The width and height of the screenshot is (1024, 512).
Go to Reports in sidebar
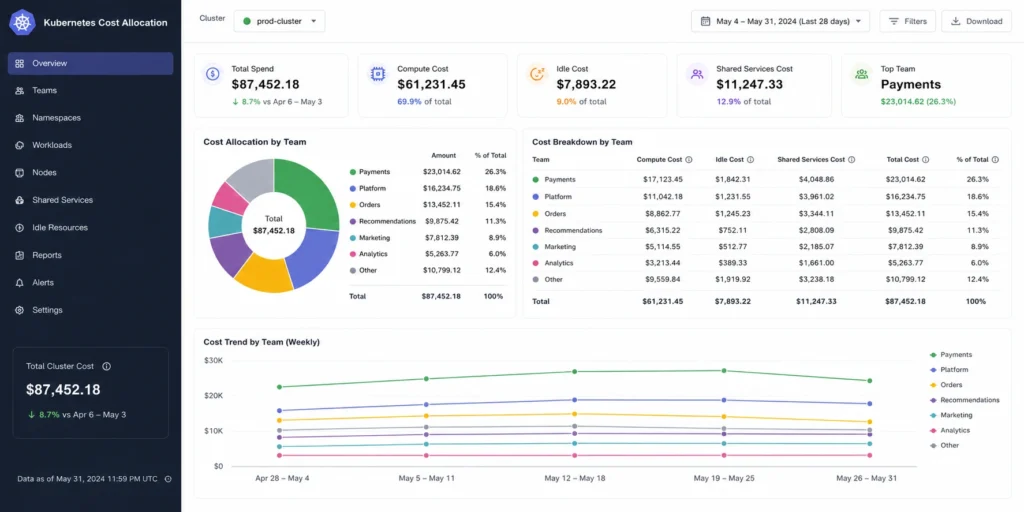[x=90, y=255]
